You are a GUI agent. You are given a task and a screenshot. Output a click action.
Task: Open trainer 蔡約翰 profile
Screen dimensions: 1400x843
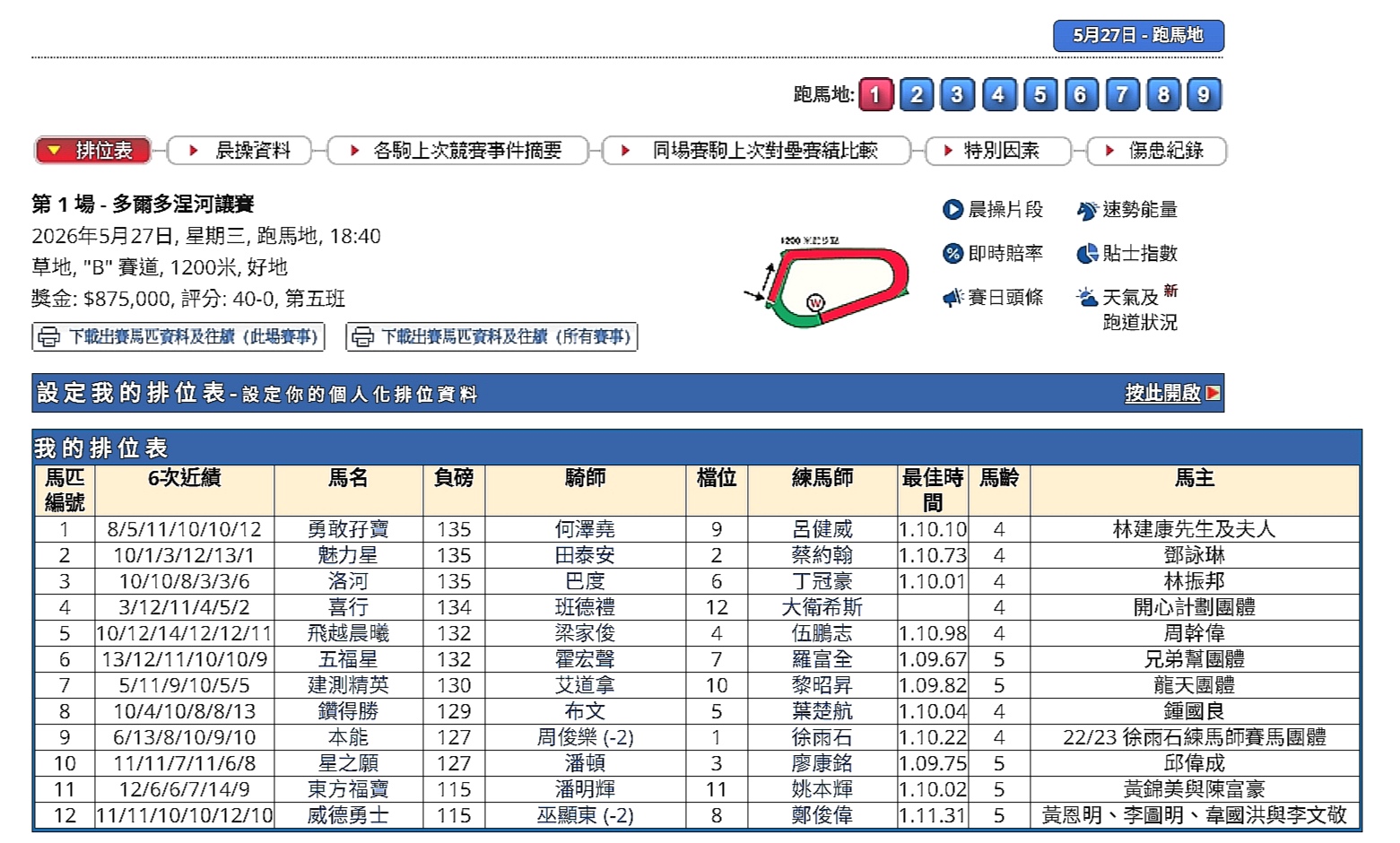822,555
